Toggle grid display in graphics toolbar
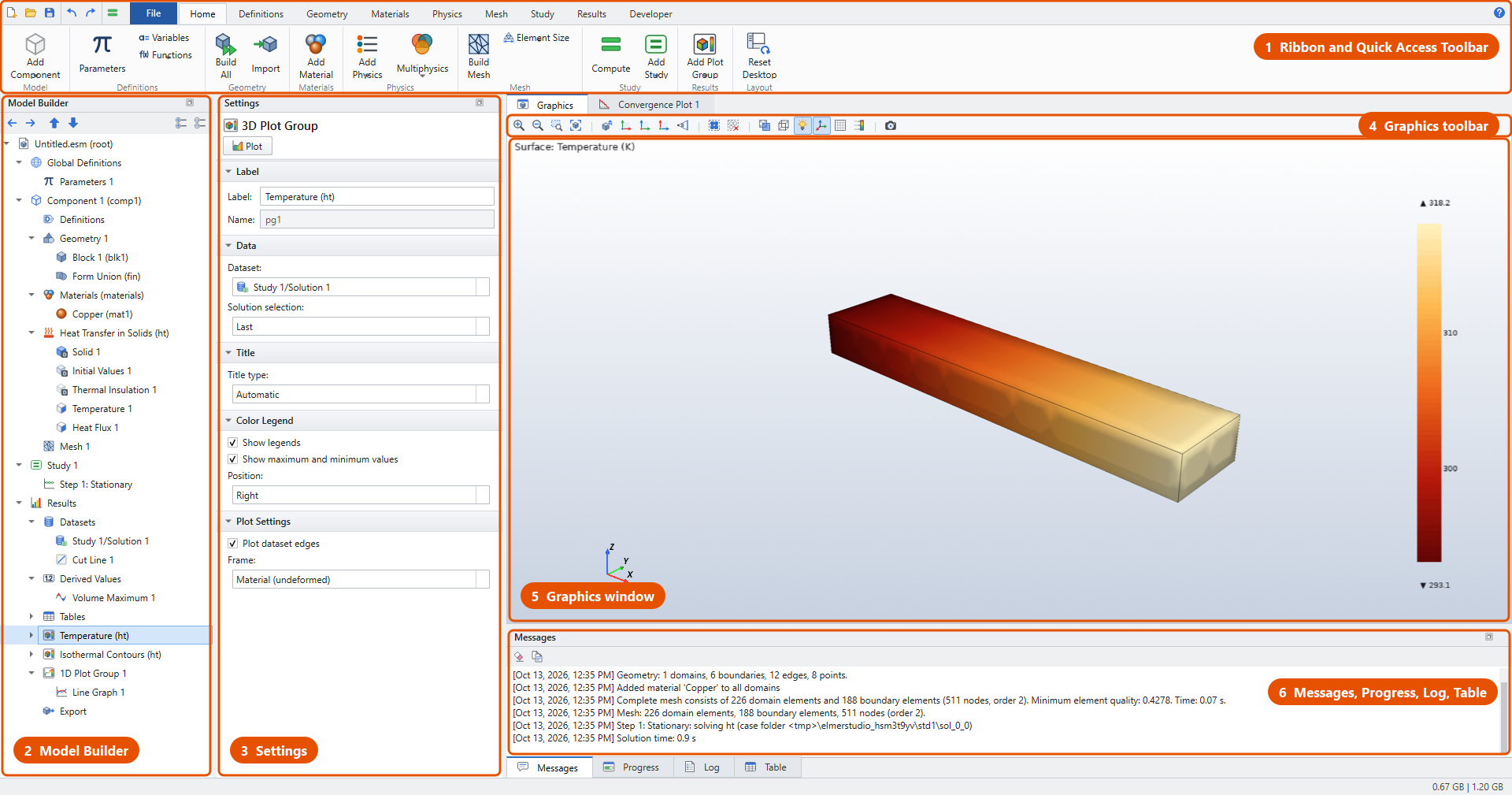 (x=840, y=125)
